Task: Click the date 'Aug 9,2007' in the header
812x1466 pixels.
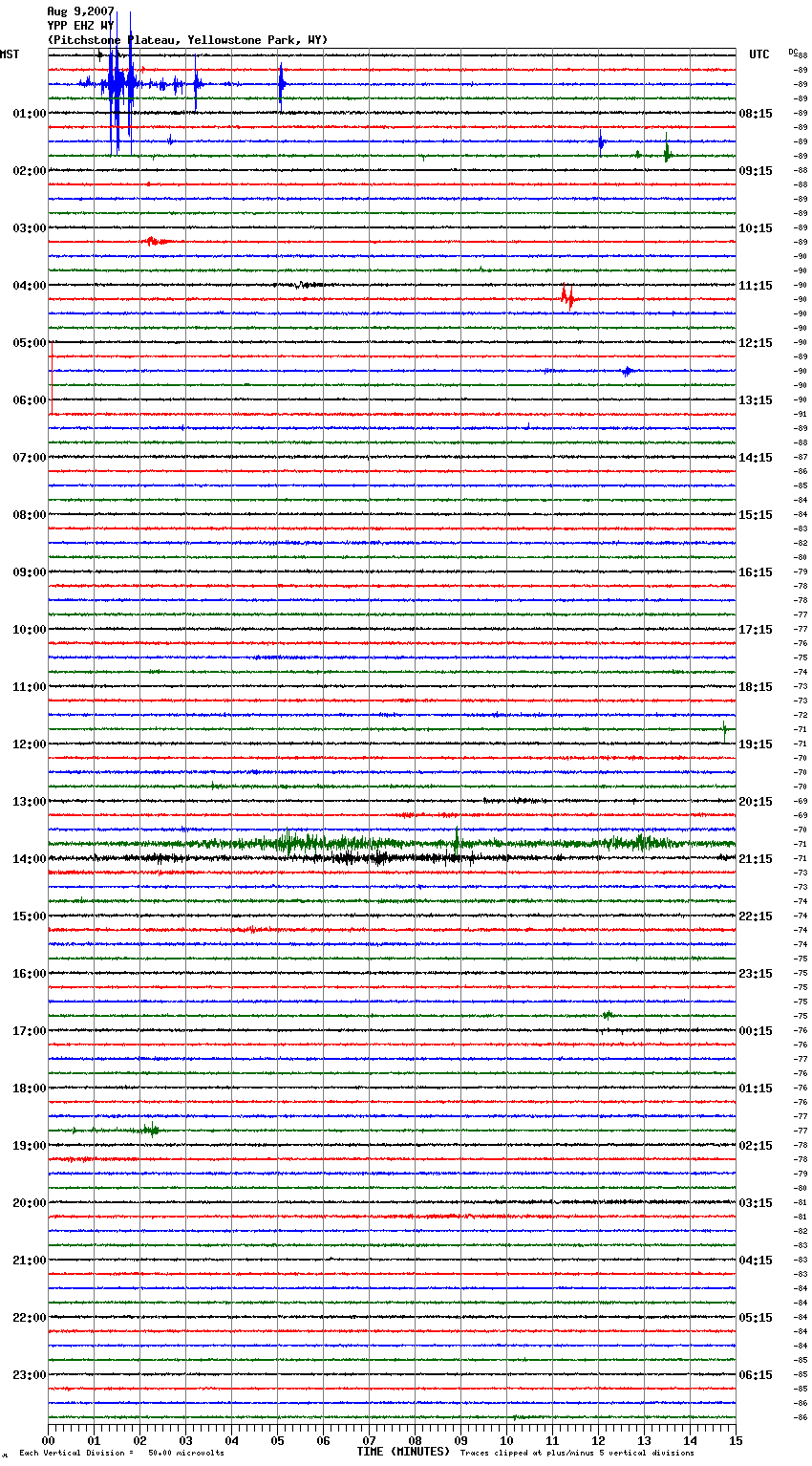Action: click(x=80, y=11)
